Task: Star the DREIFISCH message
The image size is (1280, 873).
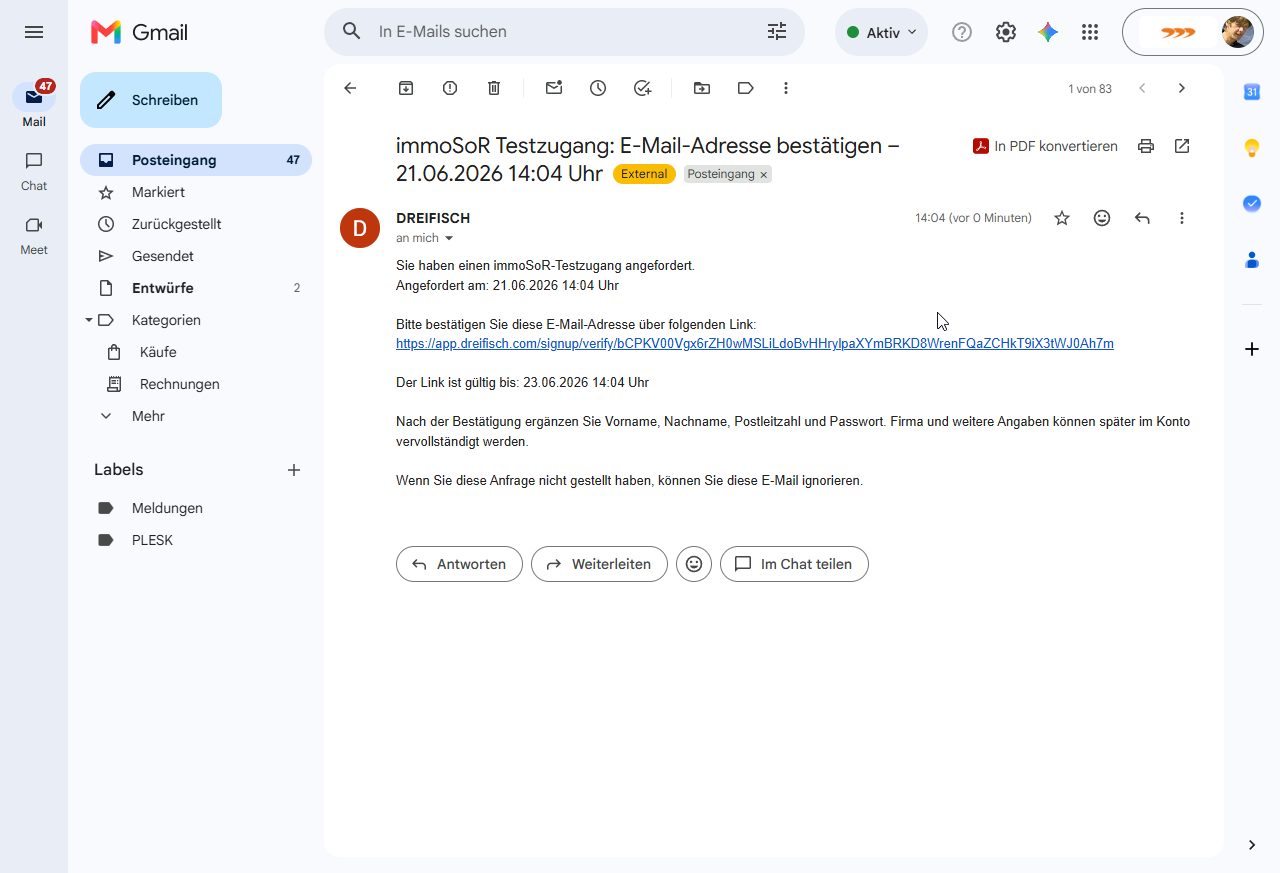Action: coord(1062,218)
